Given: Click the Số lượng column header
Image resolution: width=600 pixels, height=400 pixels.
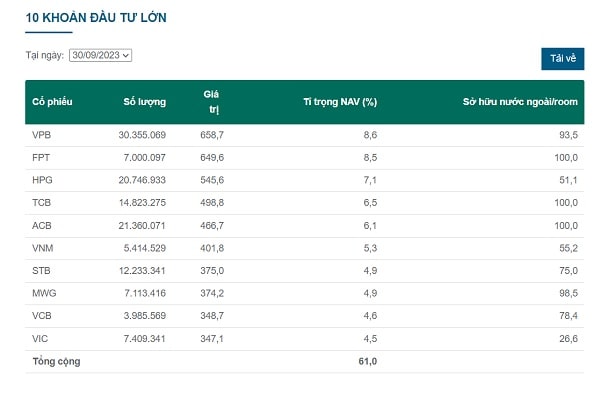Looking at the screenshot, I should coord(145,102).
